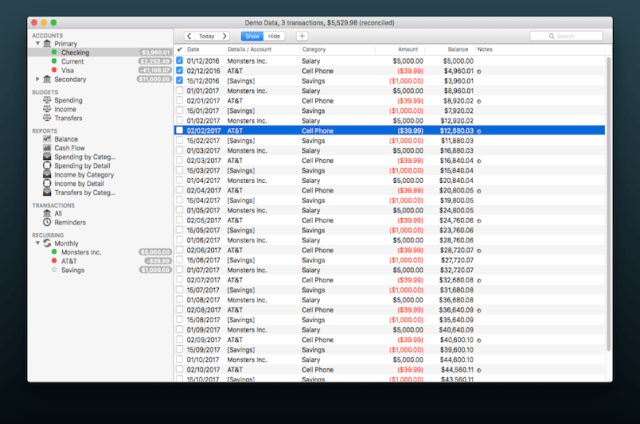Click the red dot beside AT&T recurring
This screenshot has height=424, width=640.
pyautogui.click(x=54, y=261)
